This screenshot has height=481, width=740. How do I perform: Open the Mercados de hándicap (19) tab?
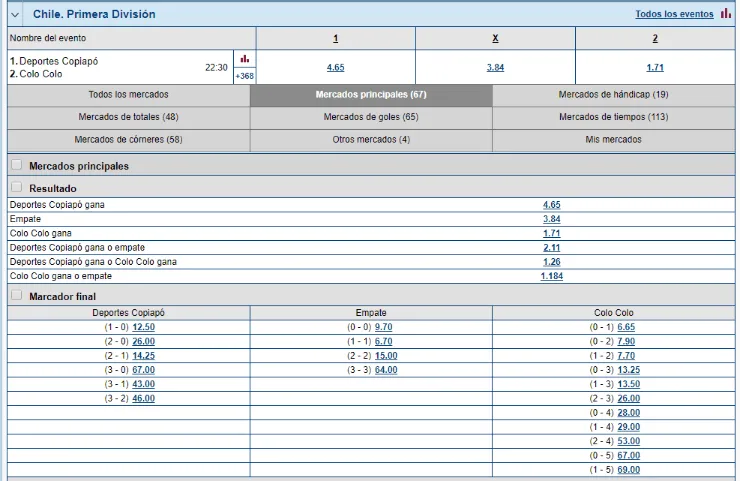613,95
